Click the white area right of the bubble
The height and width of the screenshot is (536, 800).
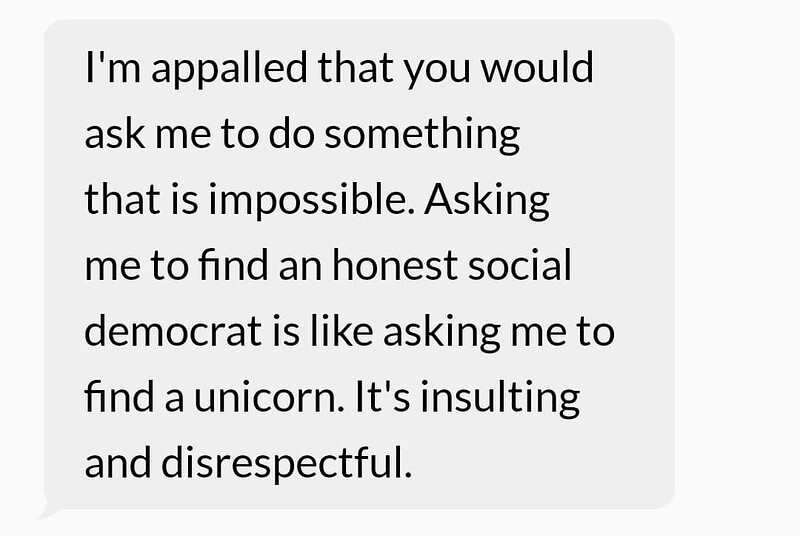pyautogui.click(x=737, y=265)
